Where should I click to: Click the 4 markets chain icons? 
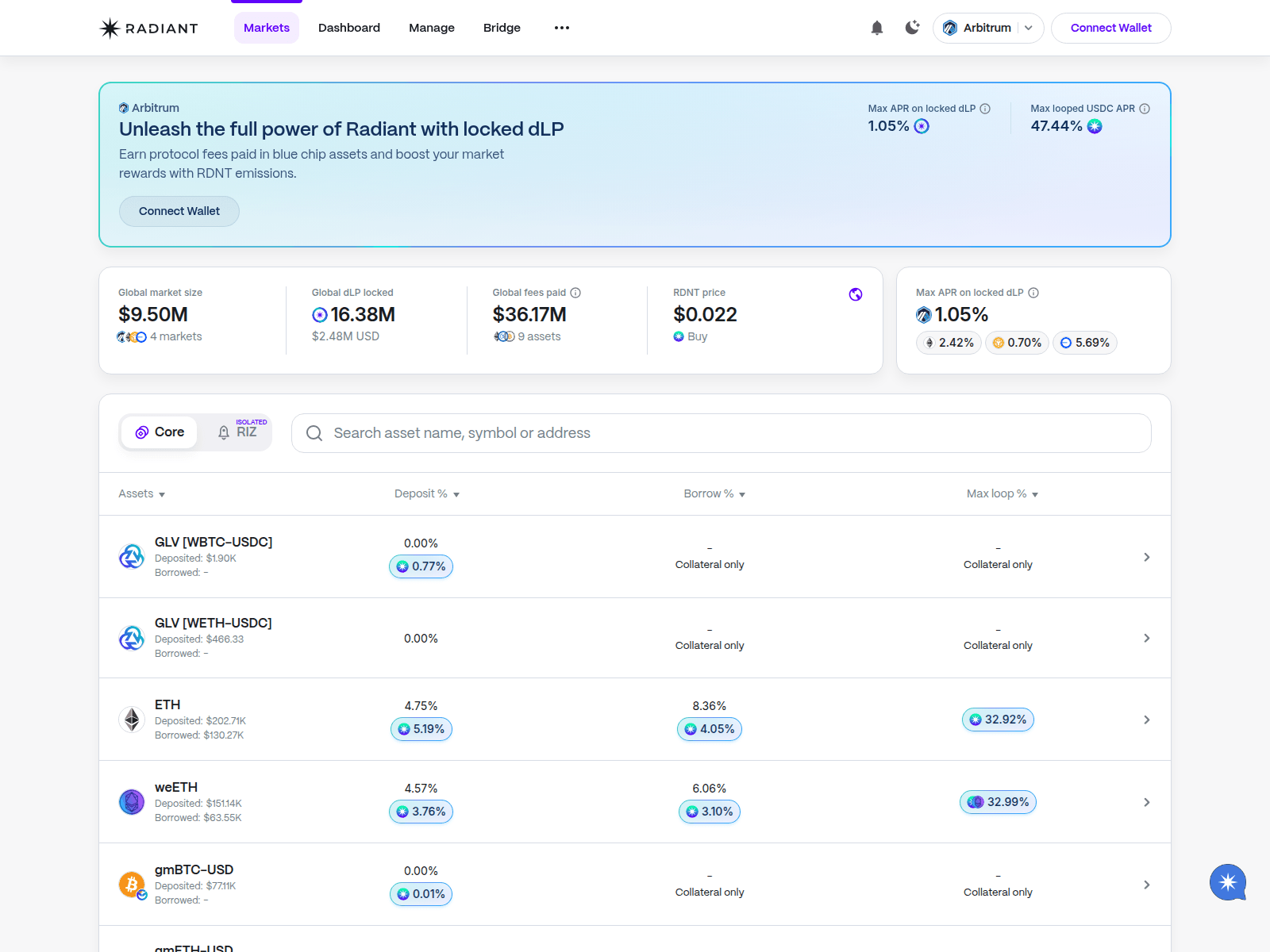(132, 337)
